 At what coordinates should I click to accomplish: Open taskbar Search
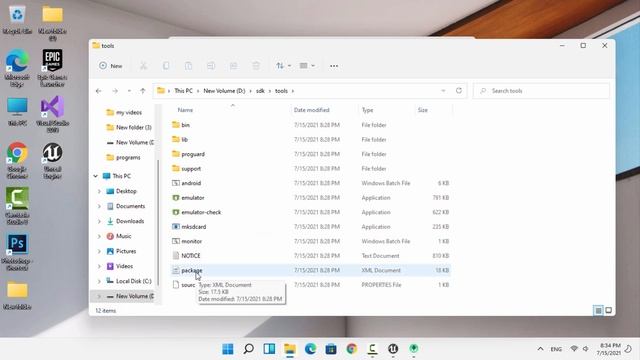249,349
